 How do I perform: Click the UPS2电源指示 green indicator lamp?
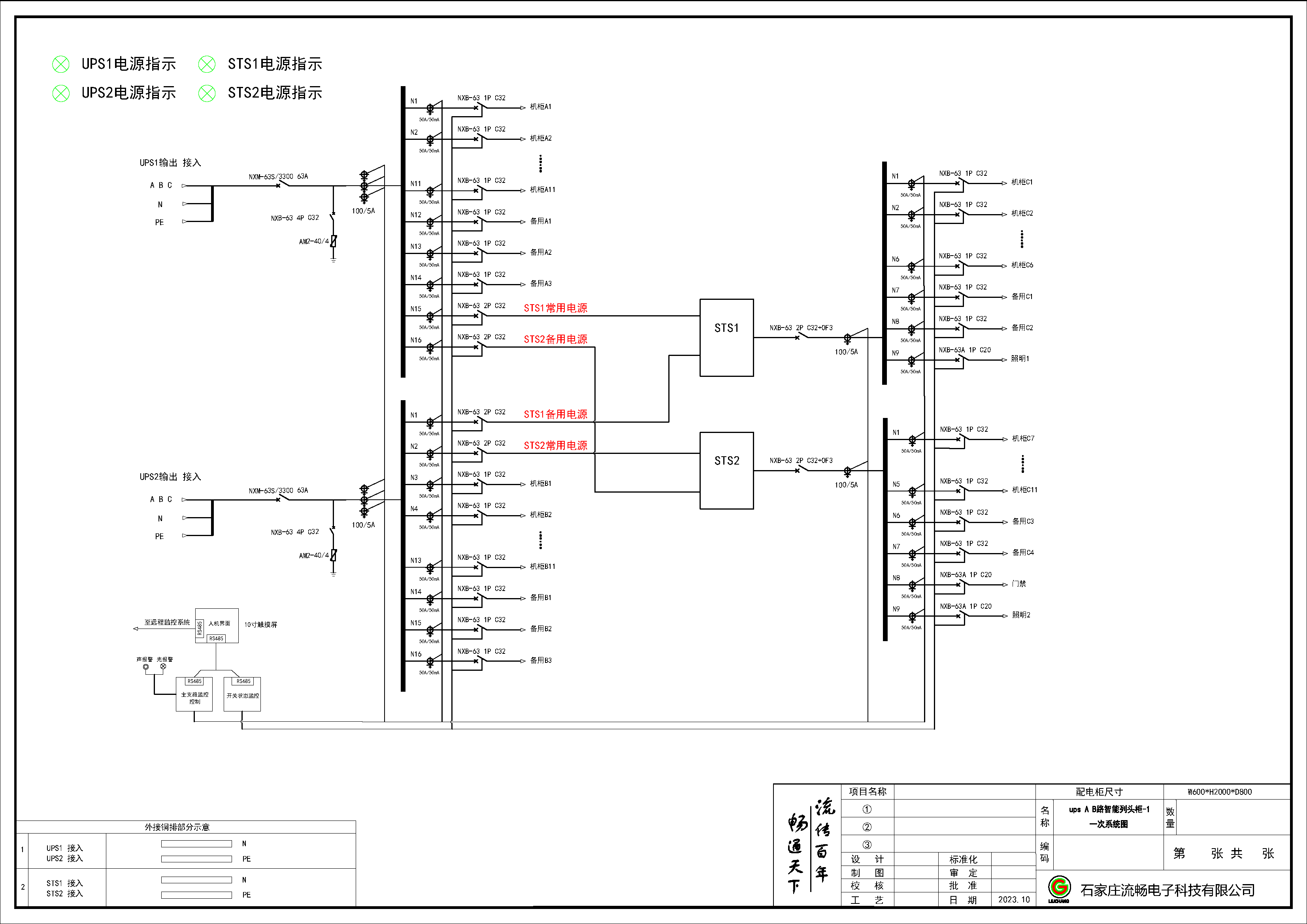click(61, 93)
